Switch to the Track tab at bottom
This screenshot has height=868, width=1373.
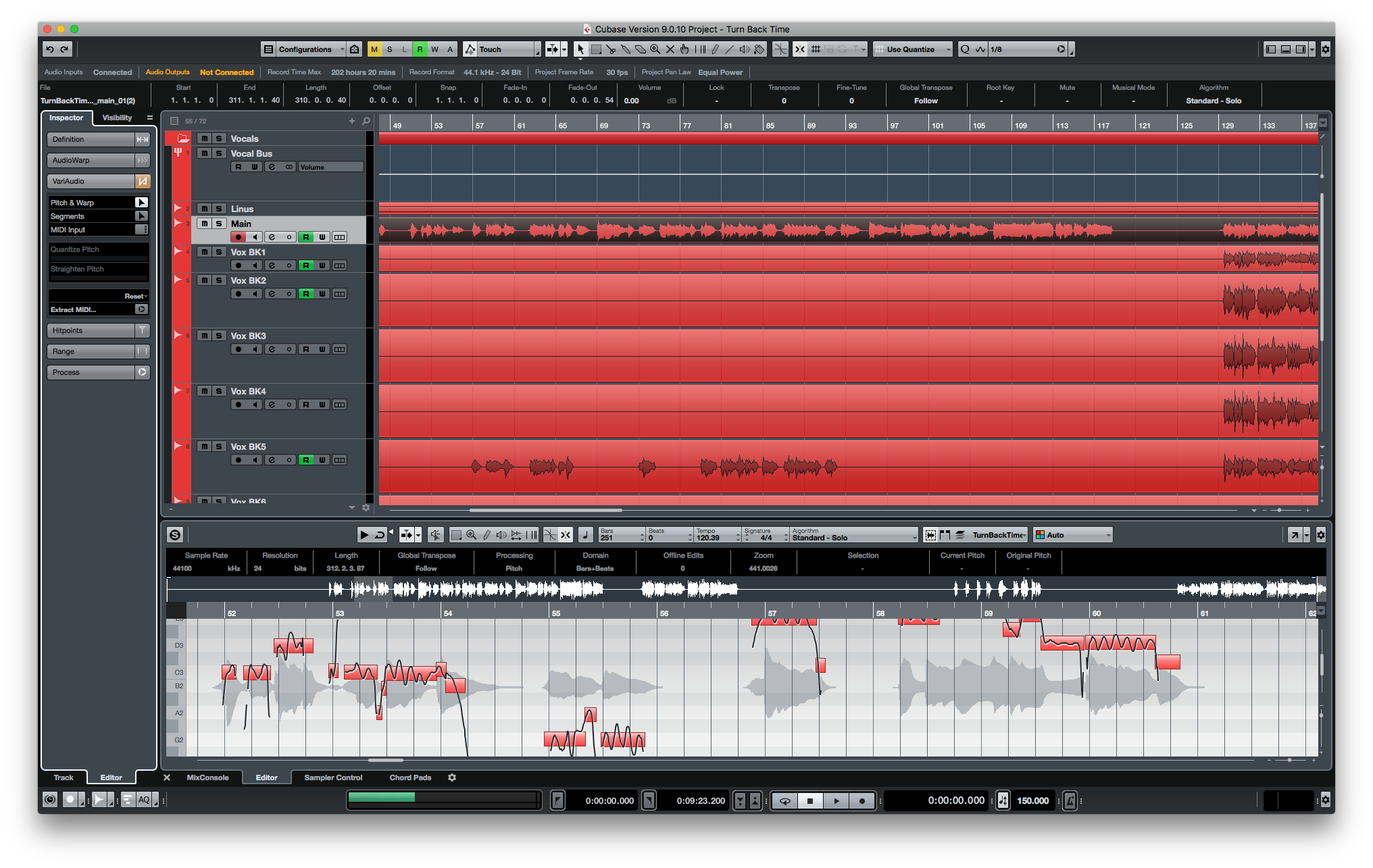click(x=64, y=777)
